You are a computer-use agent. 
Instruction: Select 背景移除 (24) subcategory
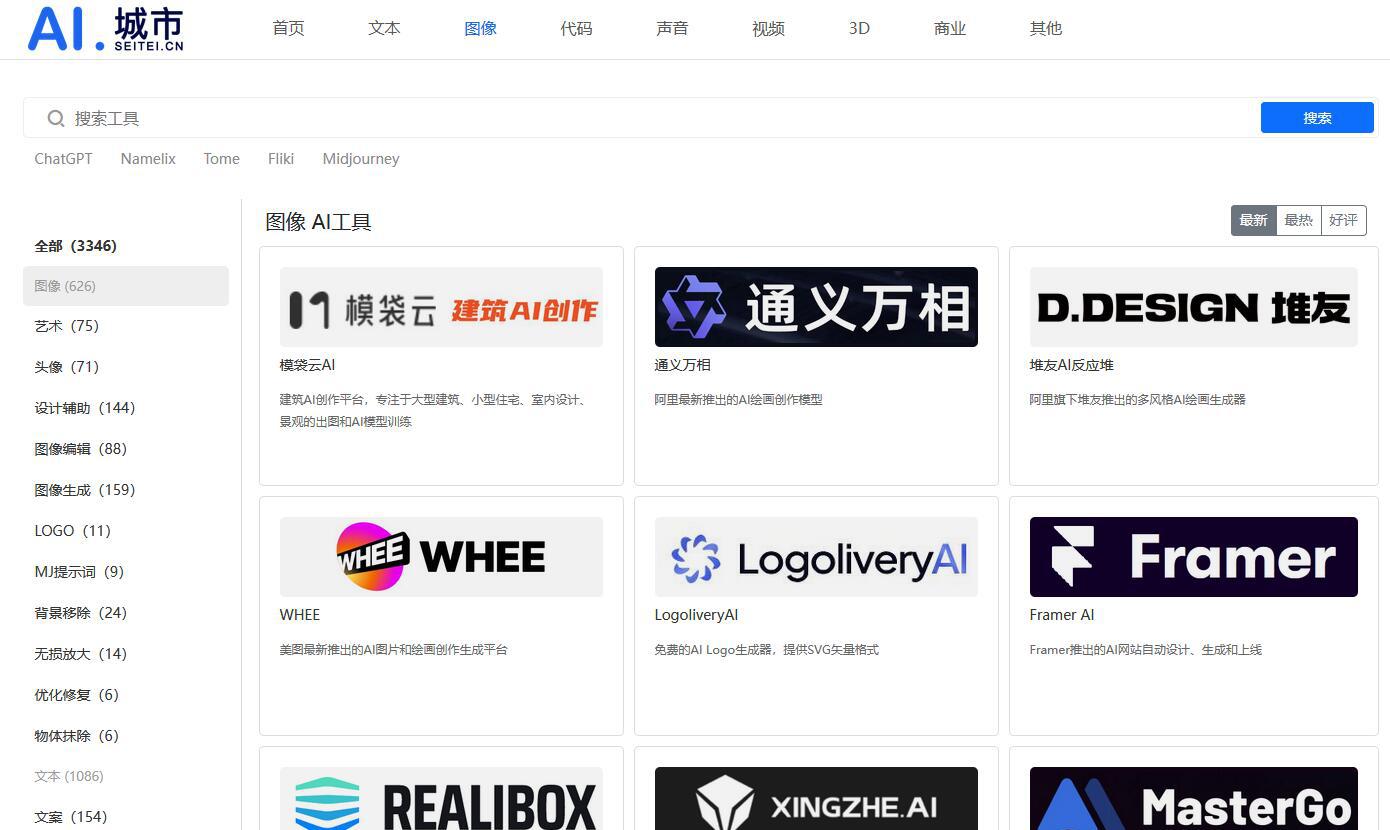coord(81,613)
